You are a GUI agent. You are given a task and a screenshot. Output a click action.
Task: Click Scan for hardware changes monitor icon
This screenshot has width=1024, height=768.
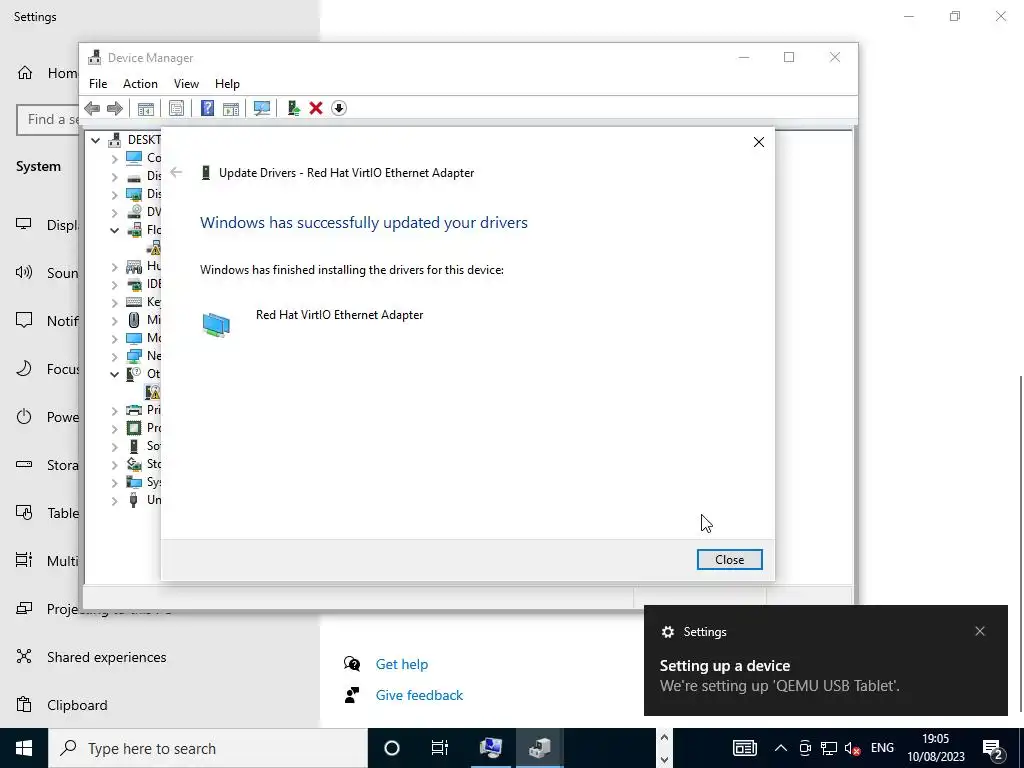(x=262, y=108)
